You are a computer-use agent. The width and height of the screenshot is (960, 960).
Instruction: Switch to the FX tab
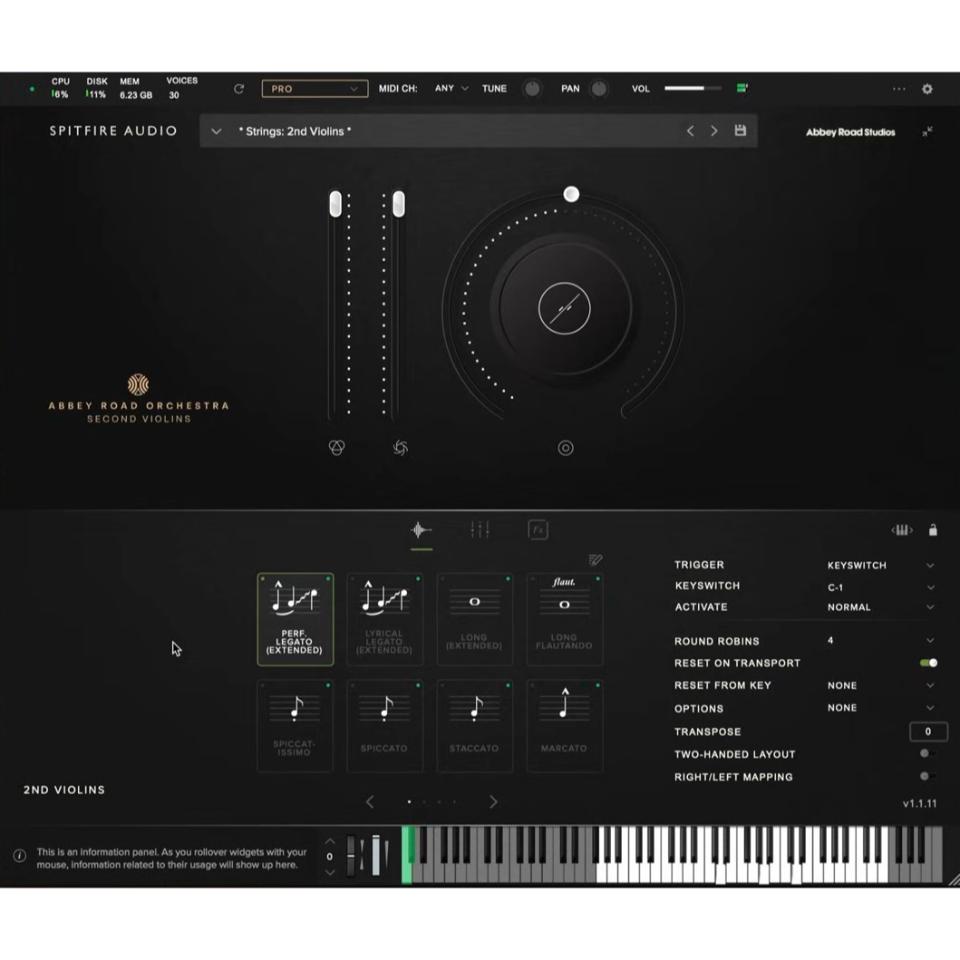pos(538,530)
